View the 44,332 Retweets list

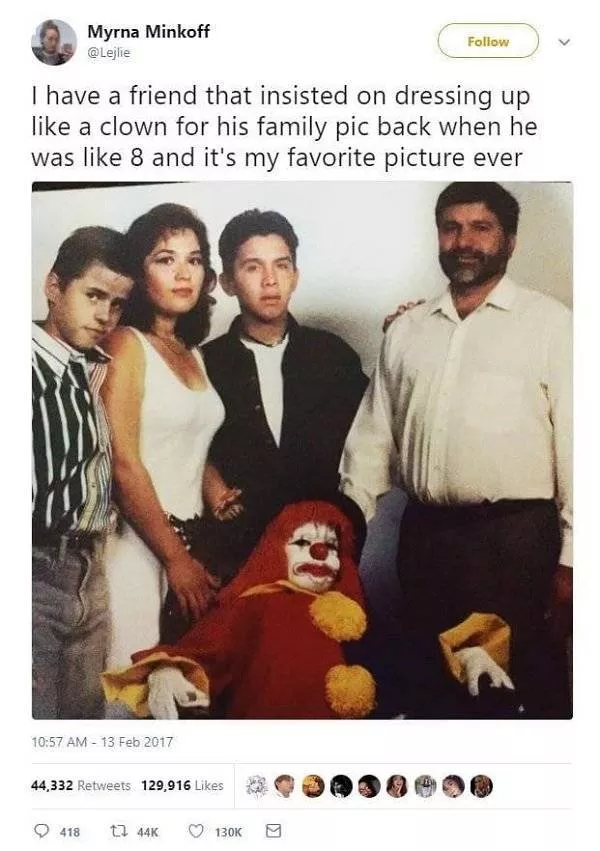coord(81,785)
